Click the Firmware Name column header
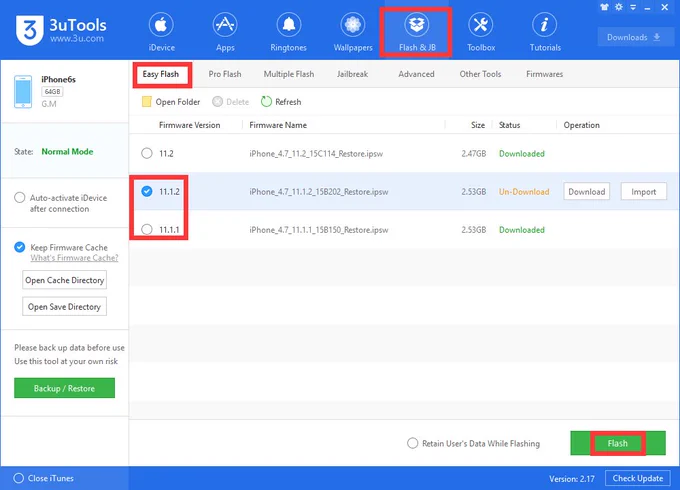The image size is (680, 490). tap(278, 125)
